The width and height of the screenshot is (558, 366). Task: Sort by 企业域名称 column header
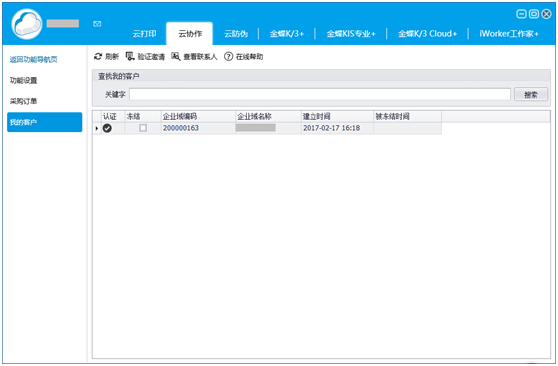pos(268,116)
